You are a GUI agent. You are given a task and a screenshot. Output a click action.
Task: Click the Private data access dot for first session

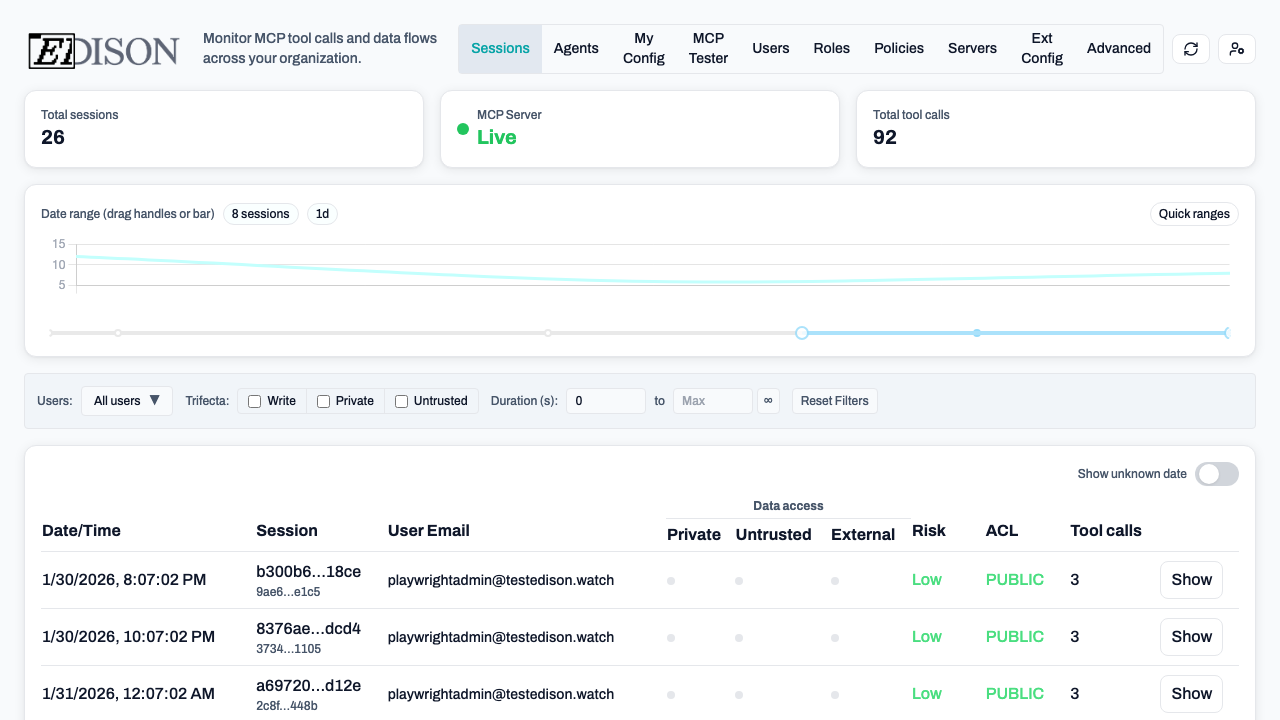pyautogui.click(x=670, y=580)
